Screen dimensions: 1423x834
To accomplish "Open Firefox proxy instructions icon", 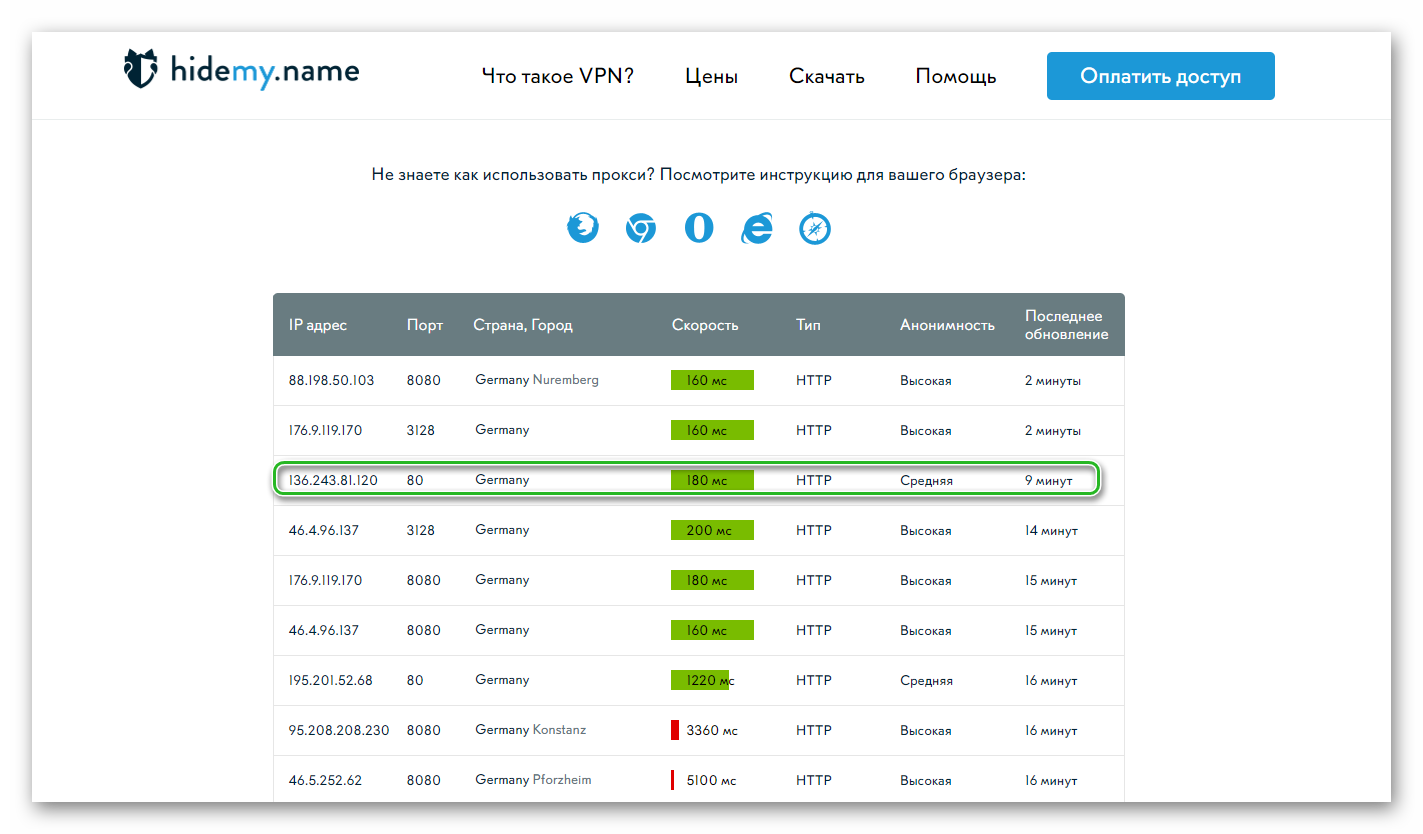I will point(583,229).
